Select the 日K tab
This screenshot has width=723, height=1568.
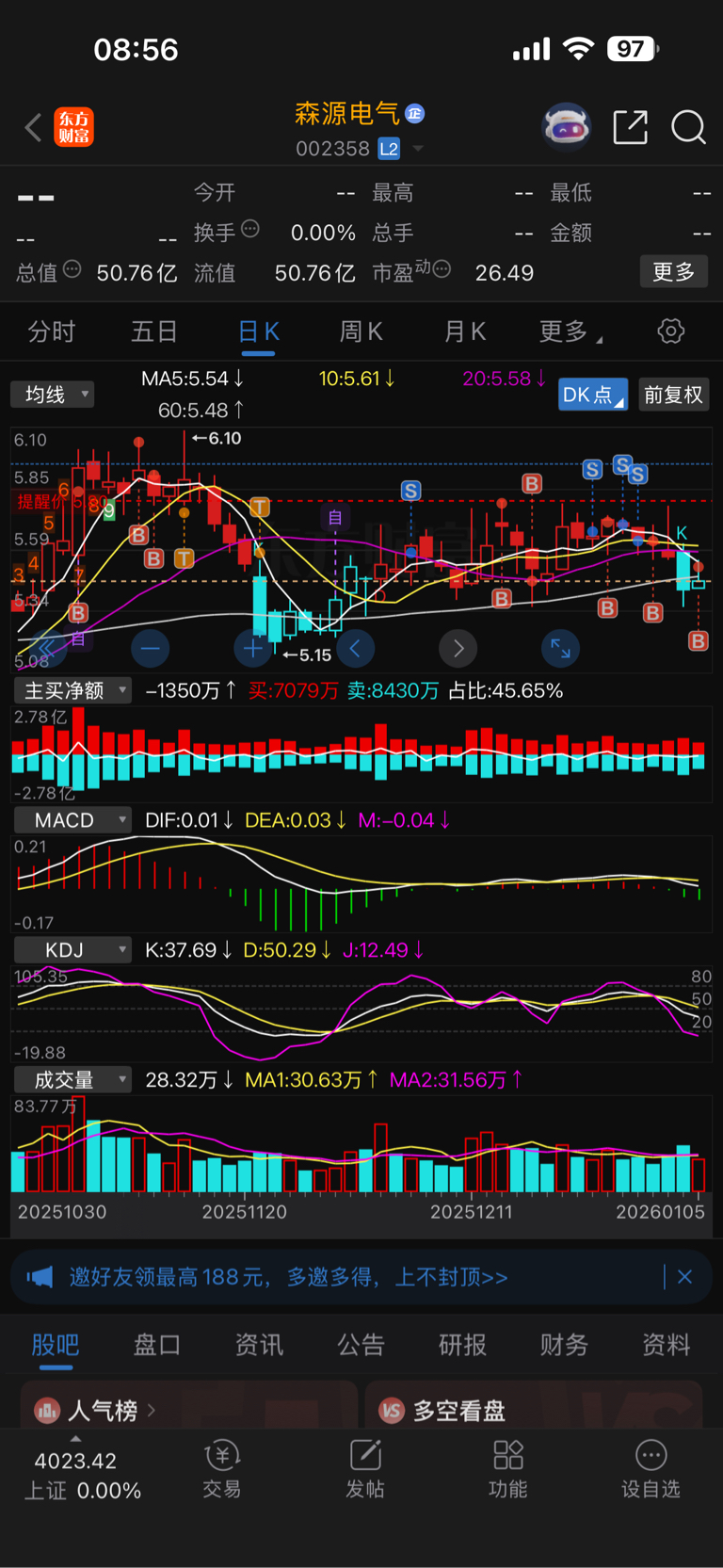click(x=258, y=331)
